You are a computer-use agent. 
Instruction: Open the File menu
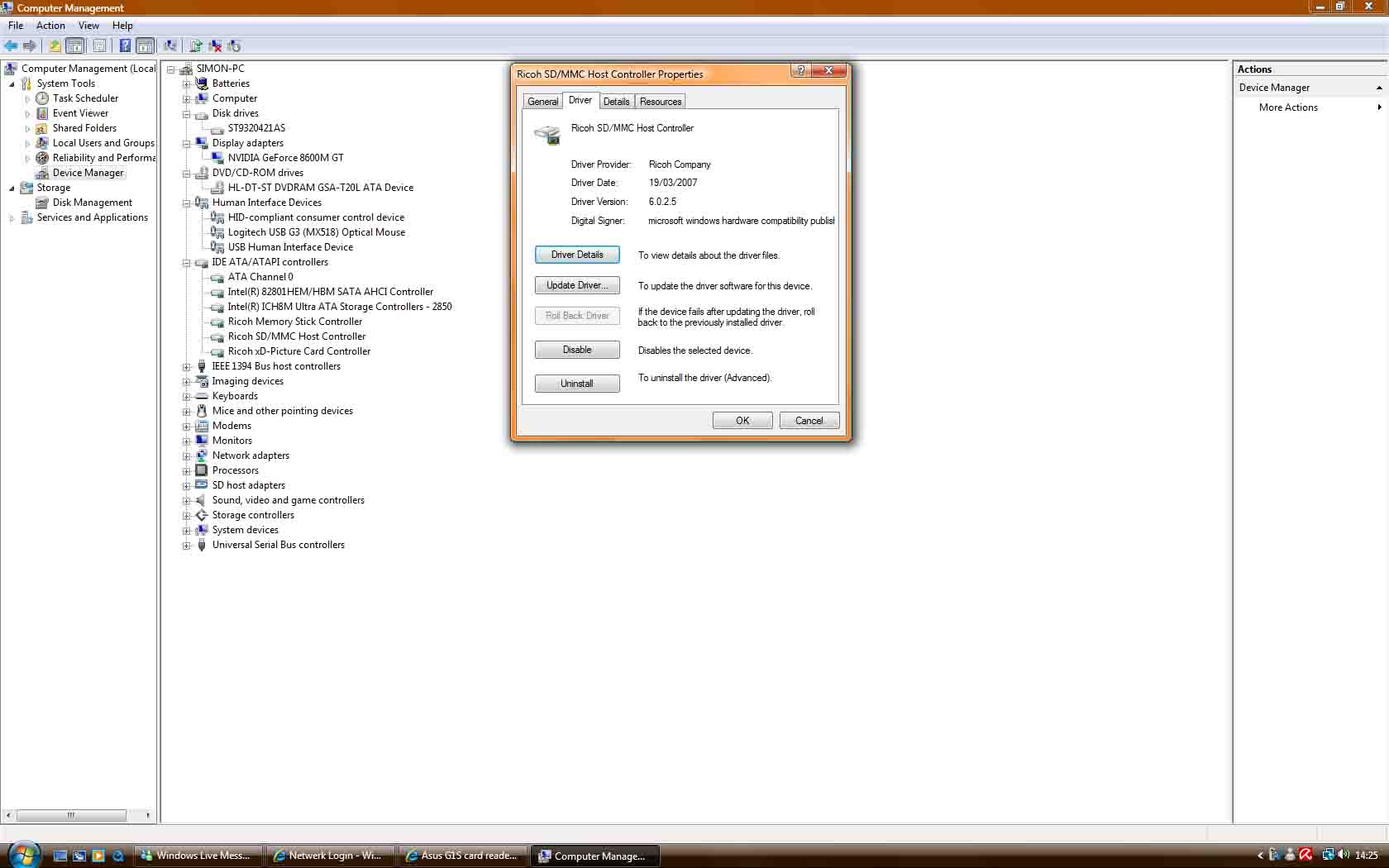click(16, 26)
